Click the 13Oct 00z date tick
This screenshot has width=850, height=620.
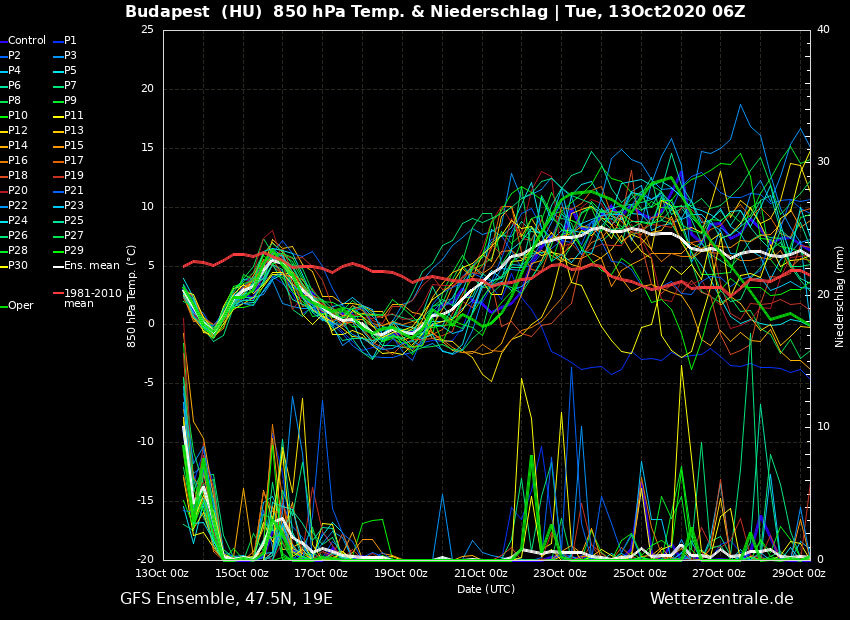tap(163, 573)
